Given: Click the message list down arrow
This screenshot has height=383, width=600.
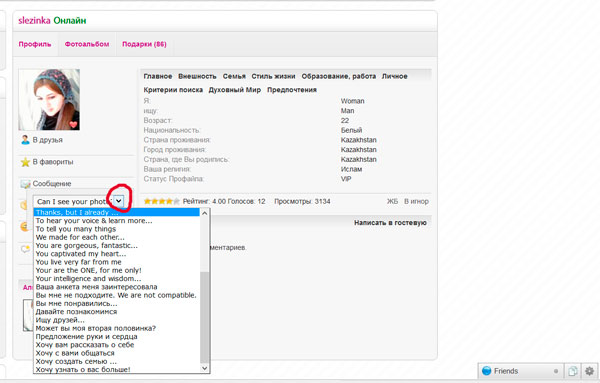Looking at the screenshot, I should [x=205, y=368].
